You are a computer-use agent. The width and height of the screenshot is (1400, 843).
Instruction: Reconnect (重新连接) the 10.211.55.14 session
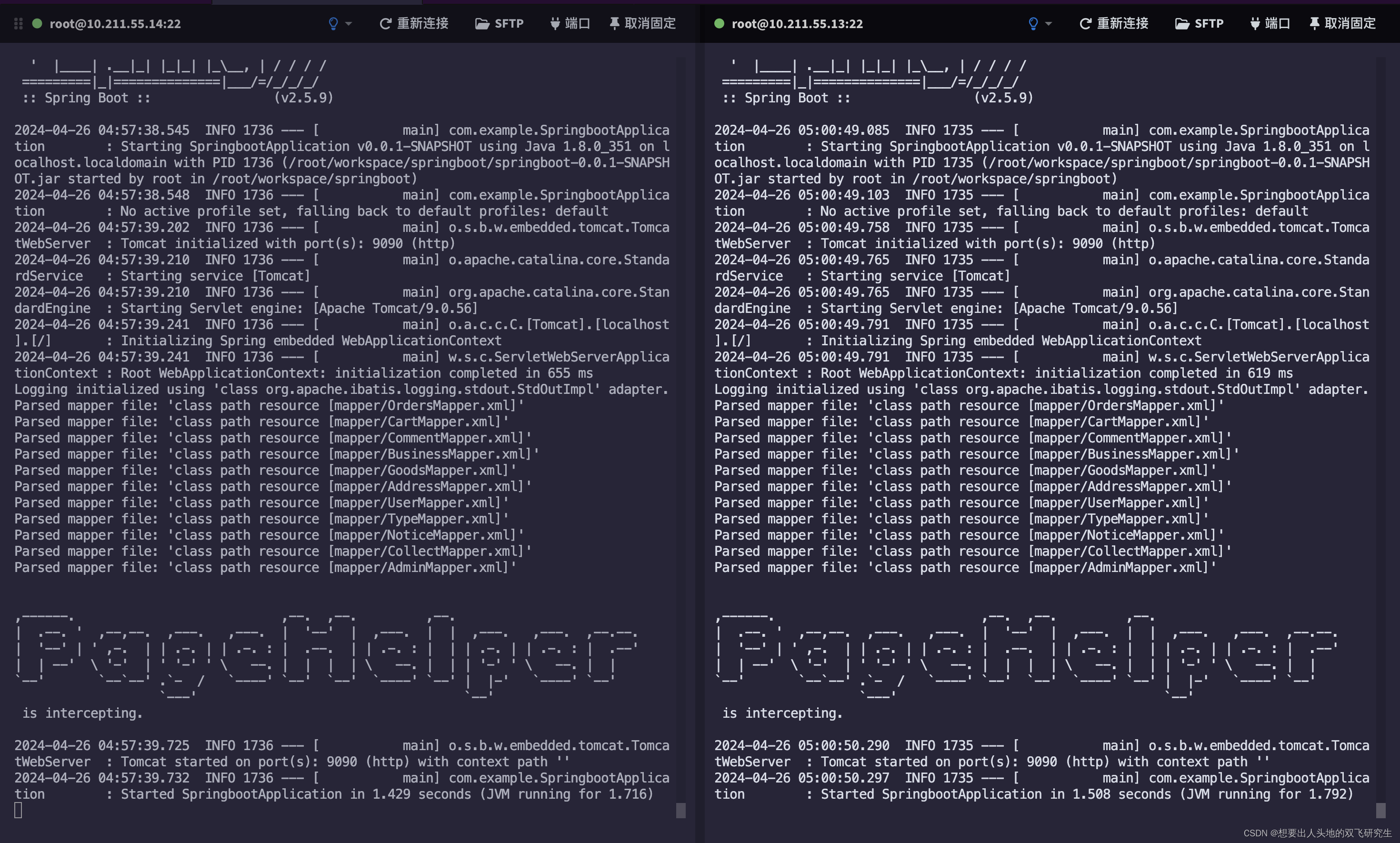pos(414,23)
